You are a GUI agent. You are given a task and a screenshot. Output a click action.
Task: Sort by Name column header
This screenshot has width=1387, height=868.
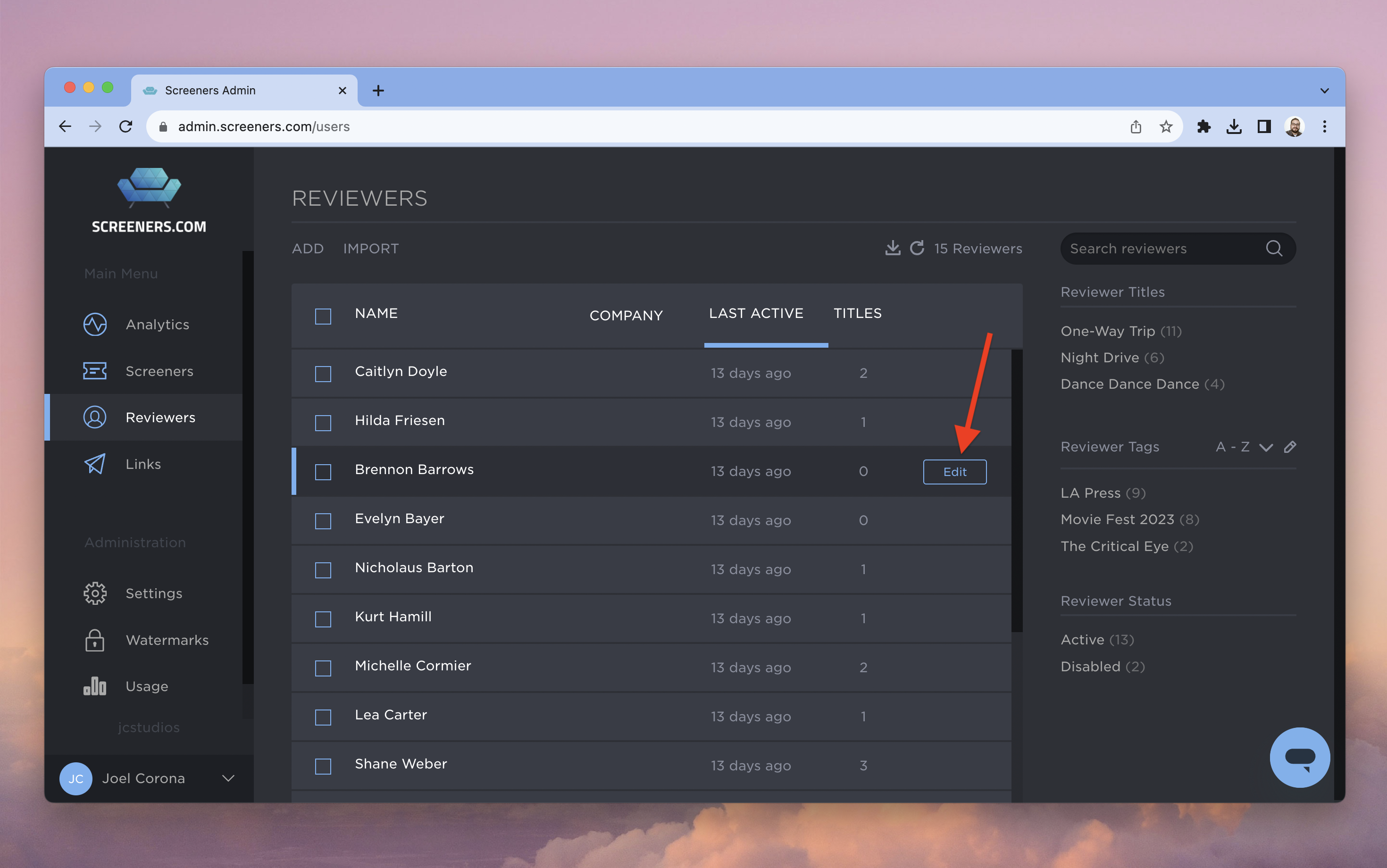[376, 313]
